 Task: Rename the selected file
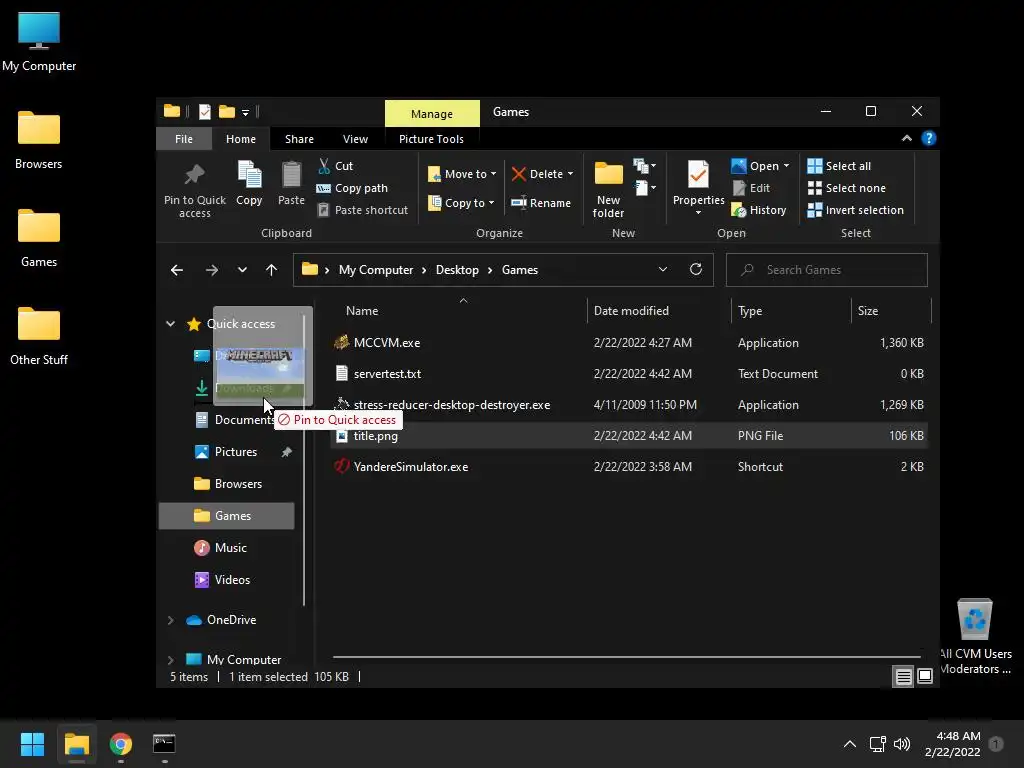pyautogui.click(x=541, y=202)
